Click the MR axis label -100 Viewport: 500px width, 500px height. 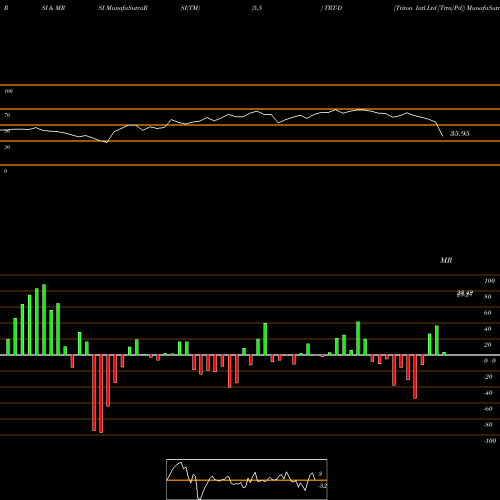tap(490, 441)
